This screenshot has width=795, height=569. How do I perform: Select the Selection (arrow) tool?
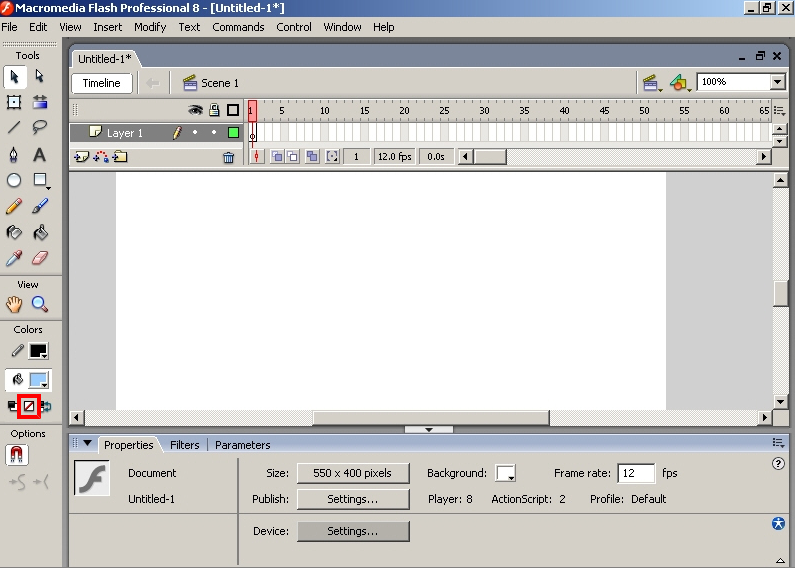point(14,77)
